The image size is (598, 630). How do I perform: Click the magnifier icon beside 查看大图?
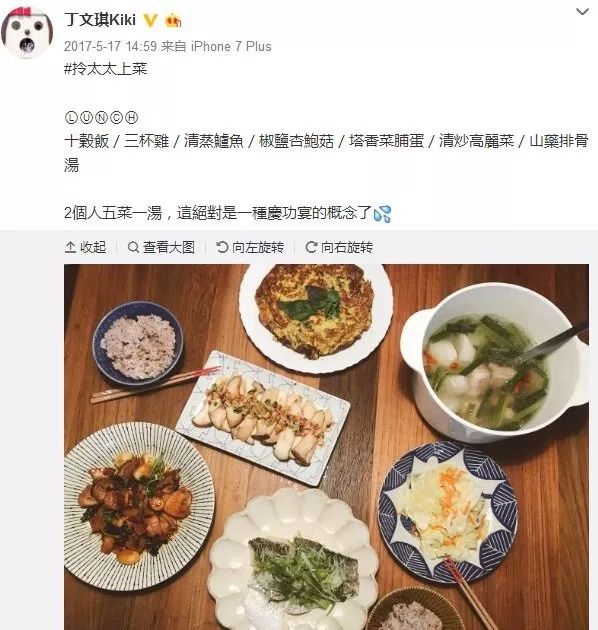pyautogui.click(x=133, y=247)
